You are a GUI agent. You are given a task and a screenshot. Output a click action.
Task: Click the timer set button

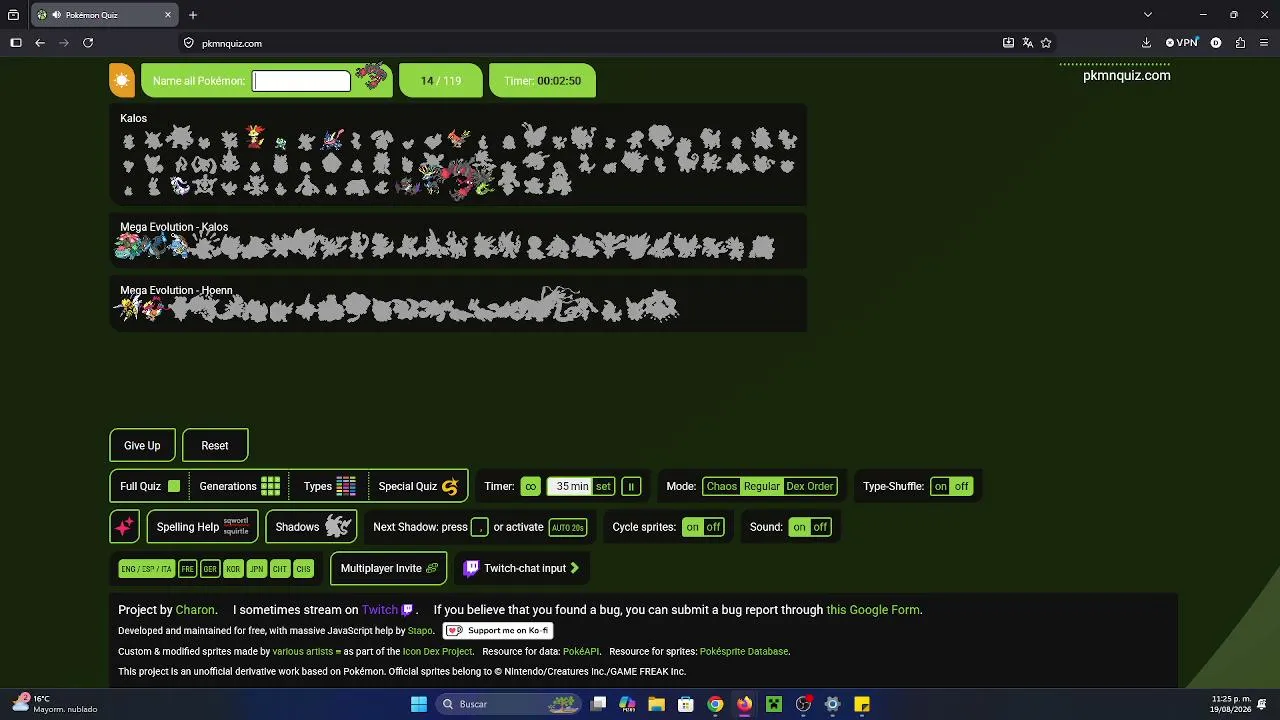click(603, 487)
